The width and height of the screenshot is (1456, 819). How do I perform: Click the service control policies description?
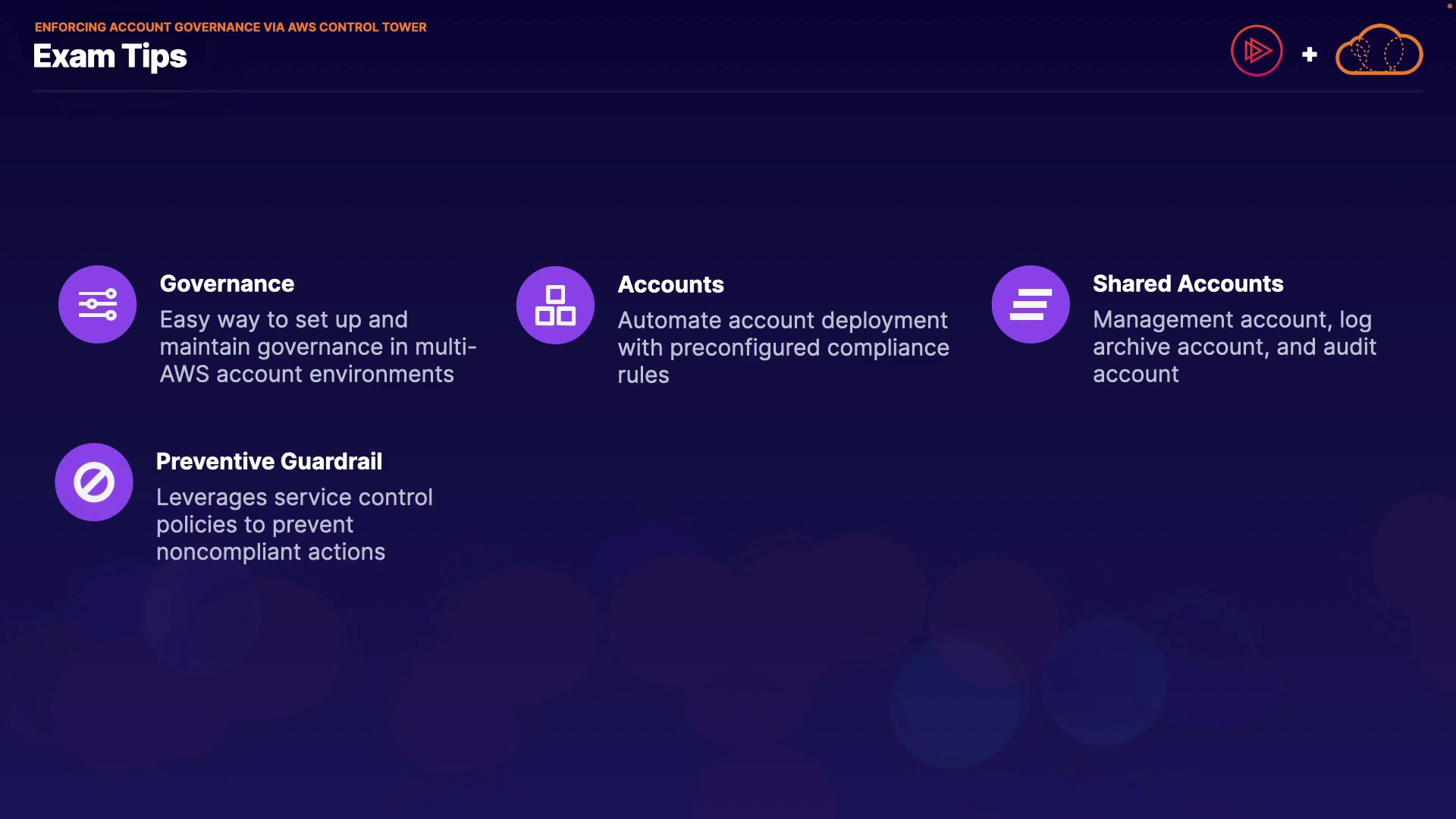point(294,524)
